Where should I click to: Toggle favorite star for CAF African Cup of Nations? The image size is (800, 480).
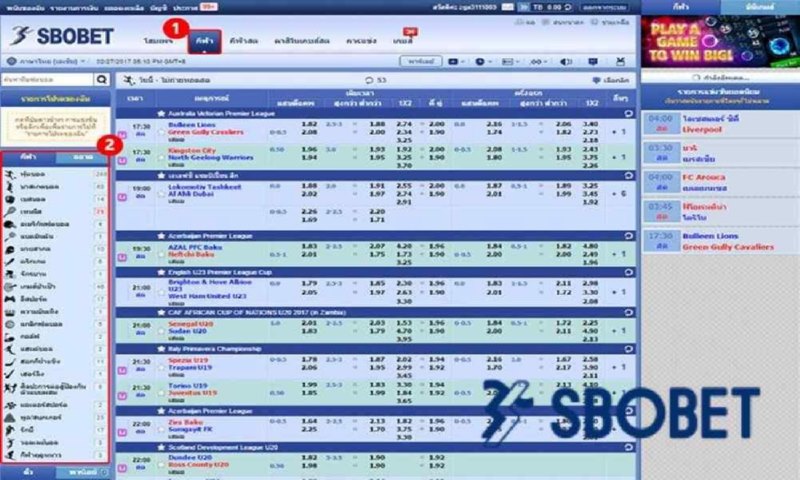point(161,312)
